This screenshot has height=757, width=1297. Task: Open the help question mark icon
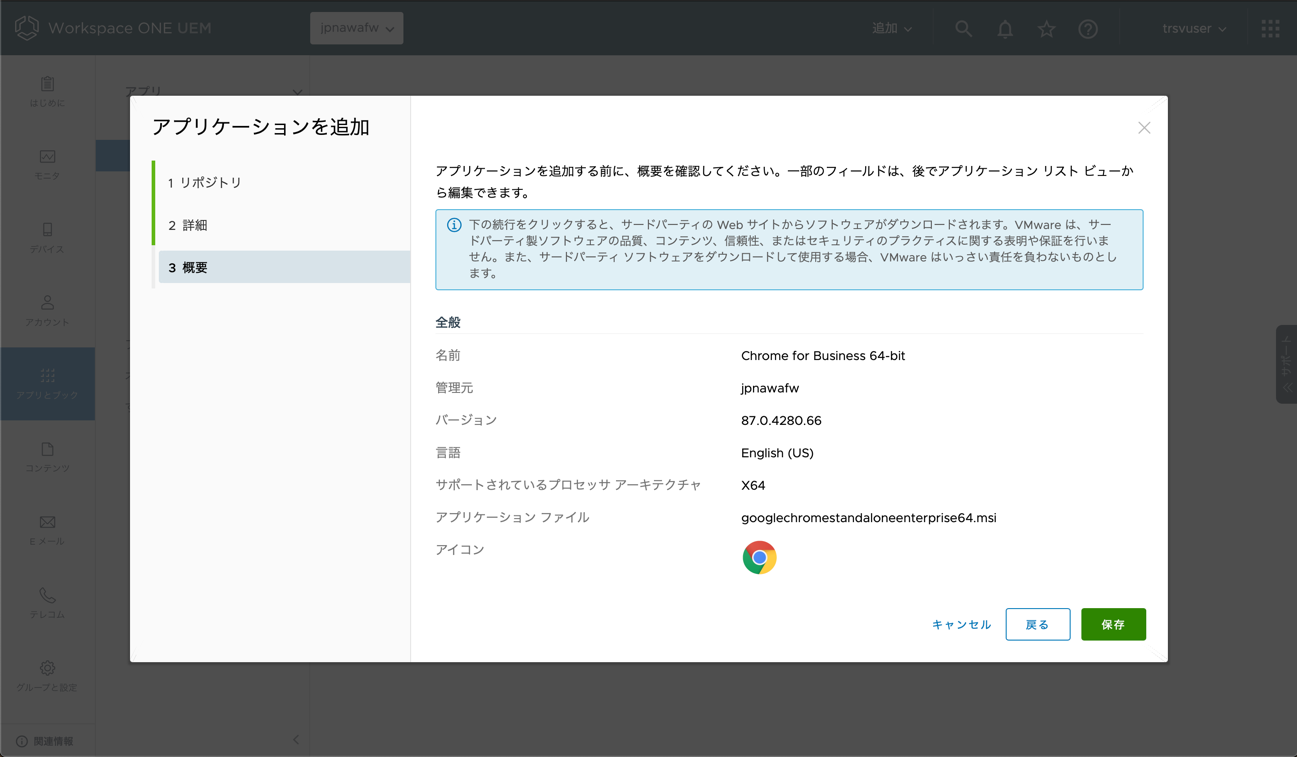(x=1088, y=29)
